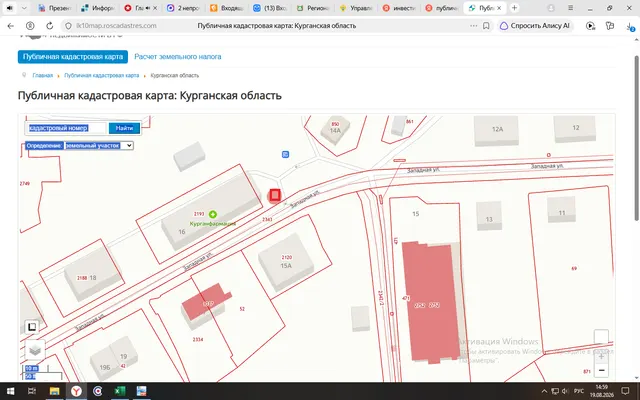Click parcel number 2749 label
The image size is (640, 400).
(x=25, y=184)
